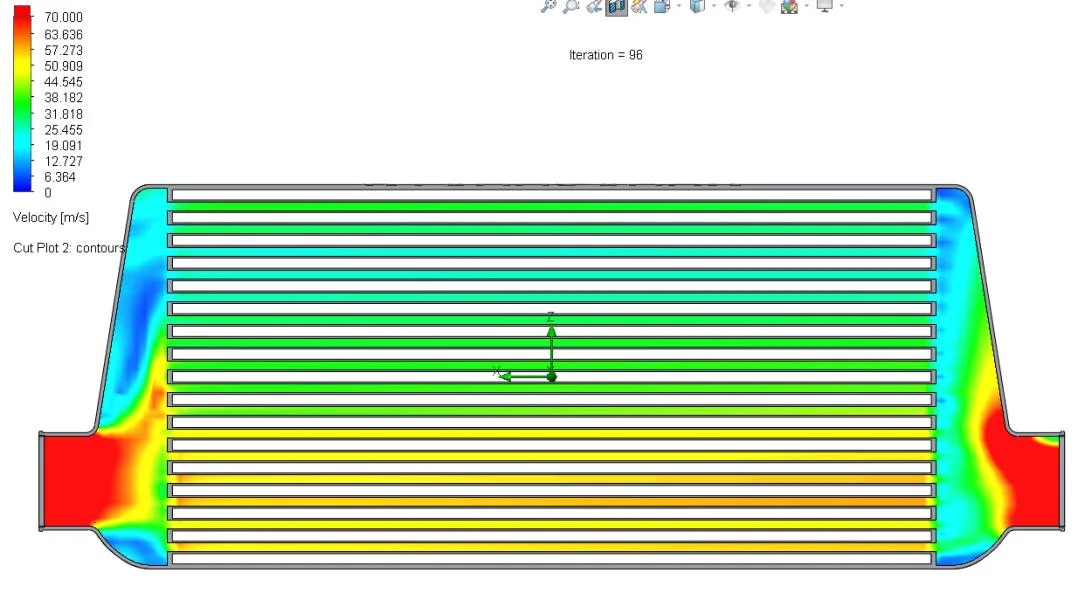
Task: Click the View Orientation cube icon
Action: click(662, 6)
